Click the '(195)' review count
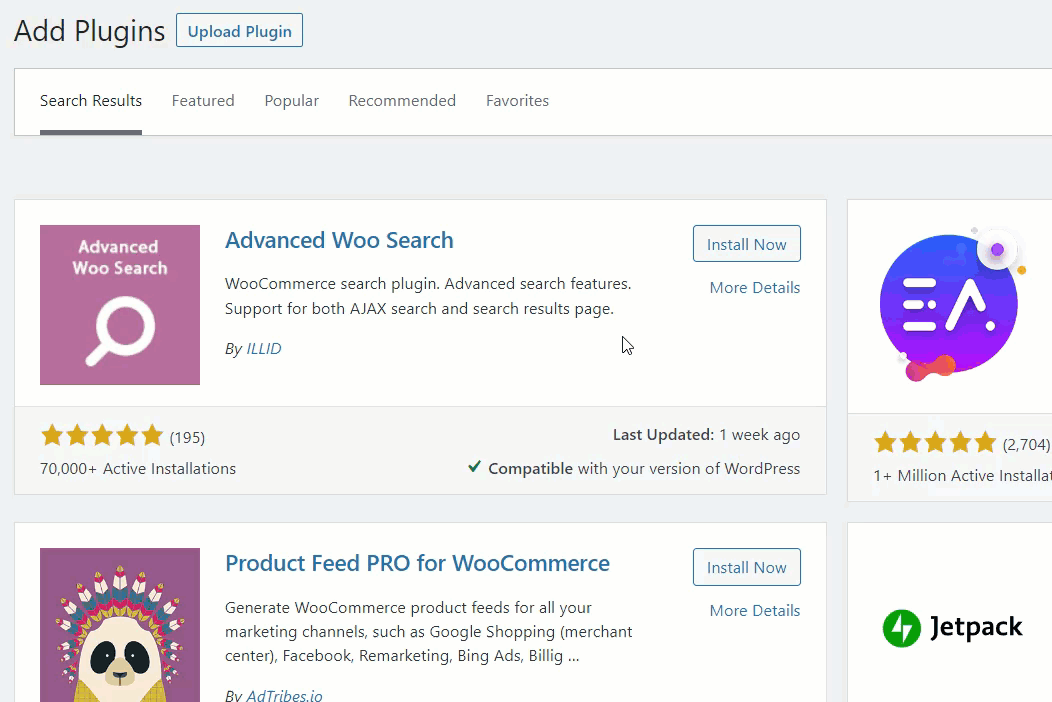This screenshot has height=702, width=1052. [187, 438]
